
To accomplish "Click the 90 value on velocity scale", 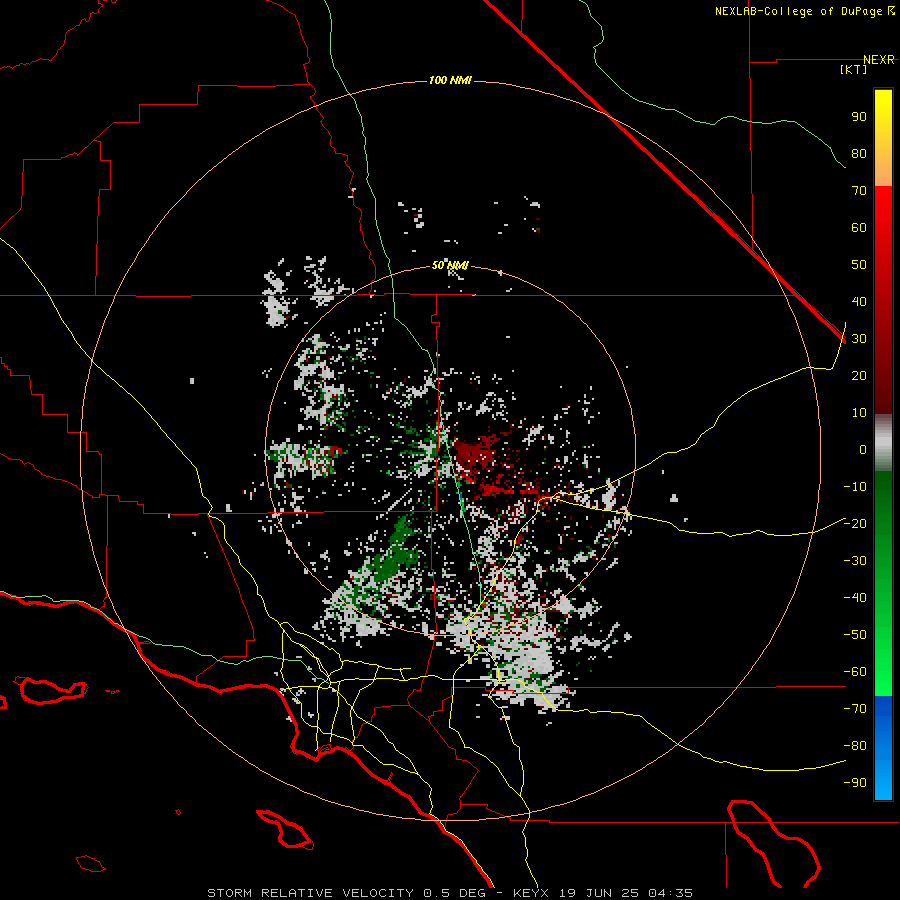I will pyautogui.click(x=859, y=117).
